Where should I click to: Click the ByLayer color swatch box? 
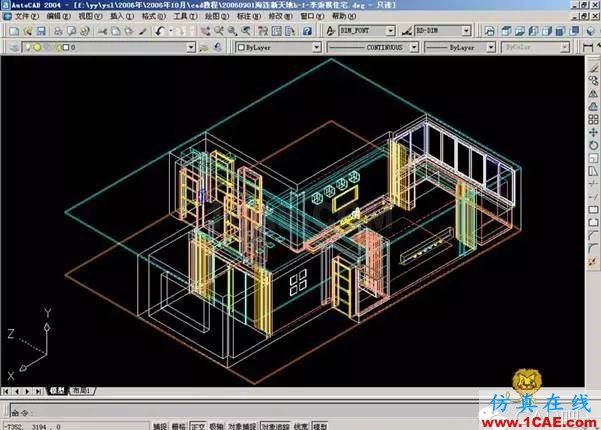tap(241, 48)
